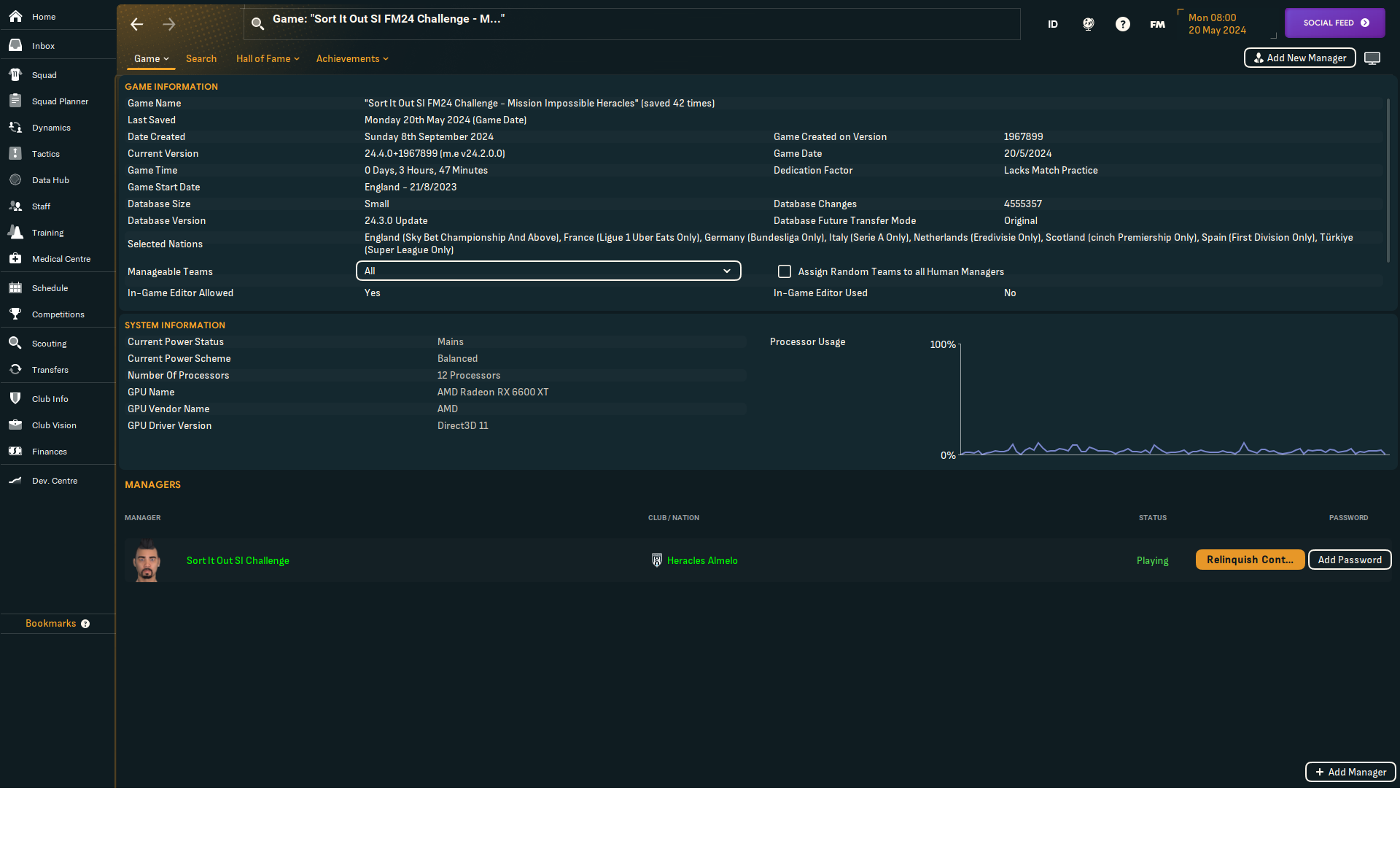Click the '12 Processors' value
This screenshot has width=1400, height=847.
(469, 375)
